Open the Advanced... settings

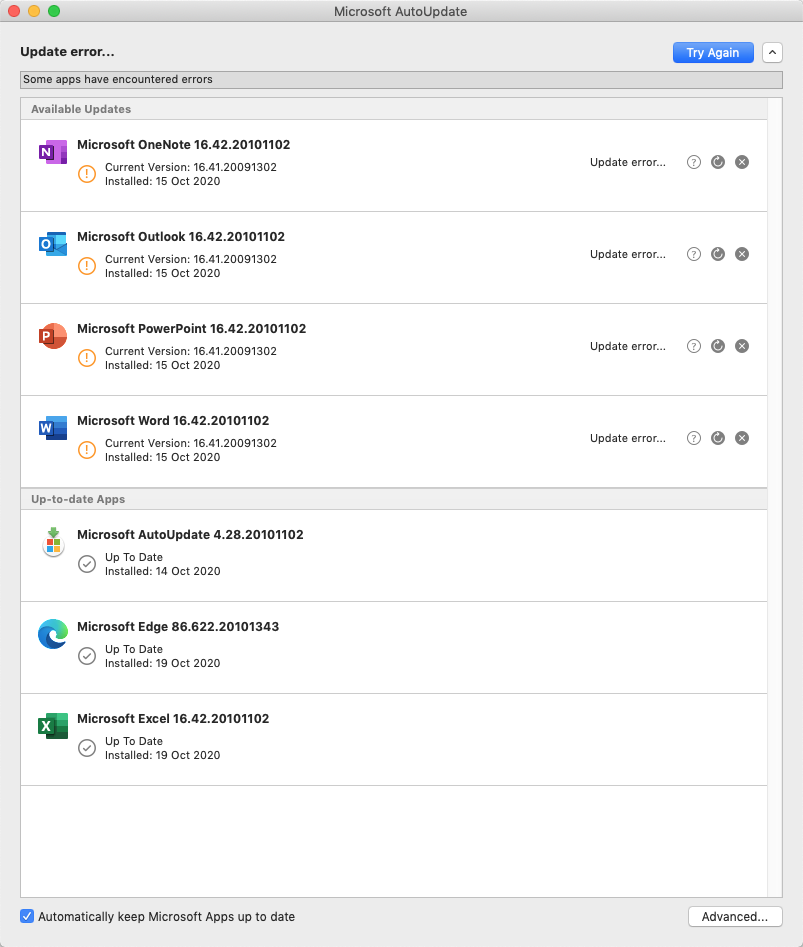coord(735,916)
